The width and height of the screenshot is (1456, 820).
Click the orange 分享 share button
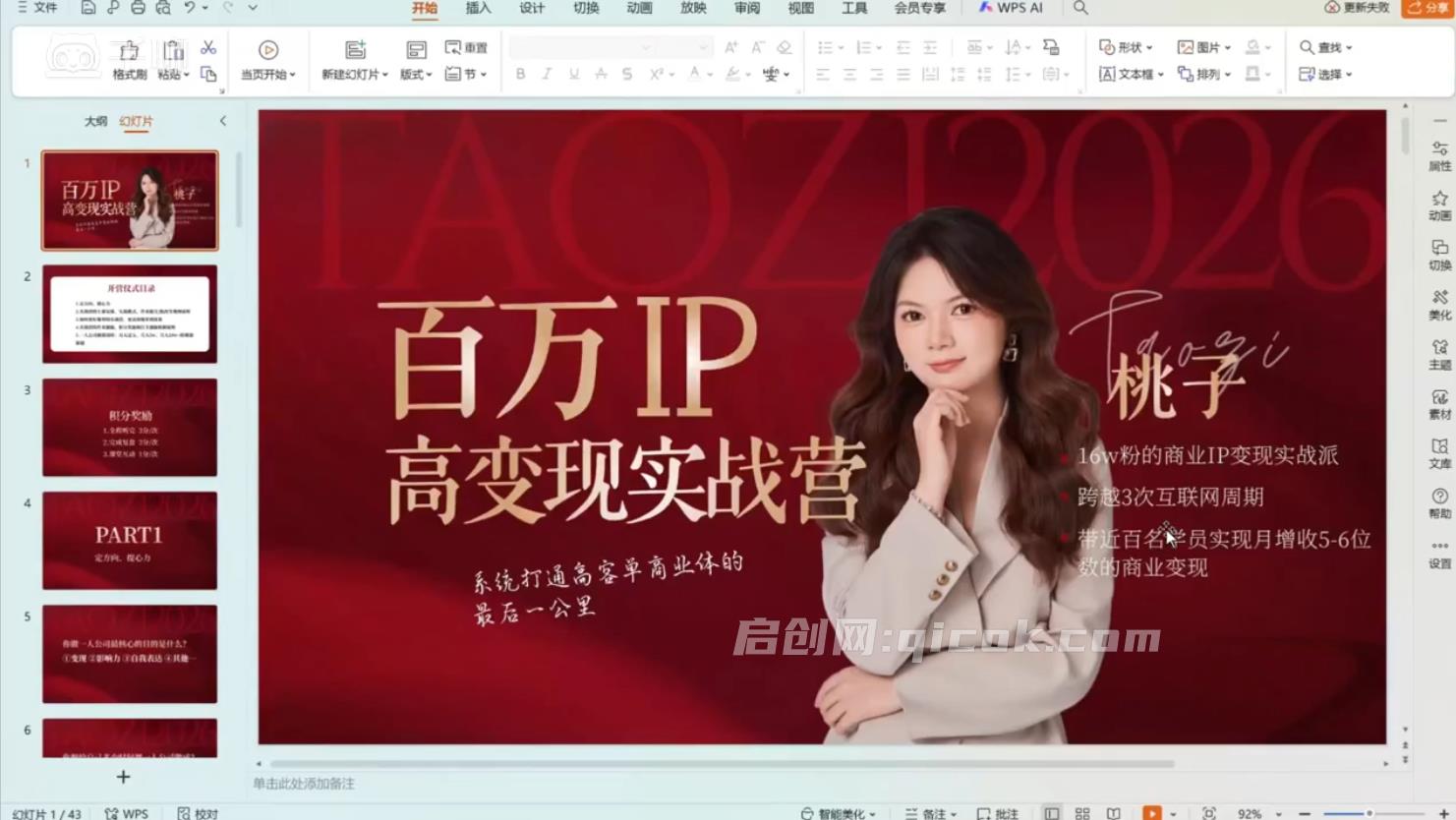pyautogui.click(x=1427, y=8)
